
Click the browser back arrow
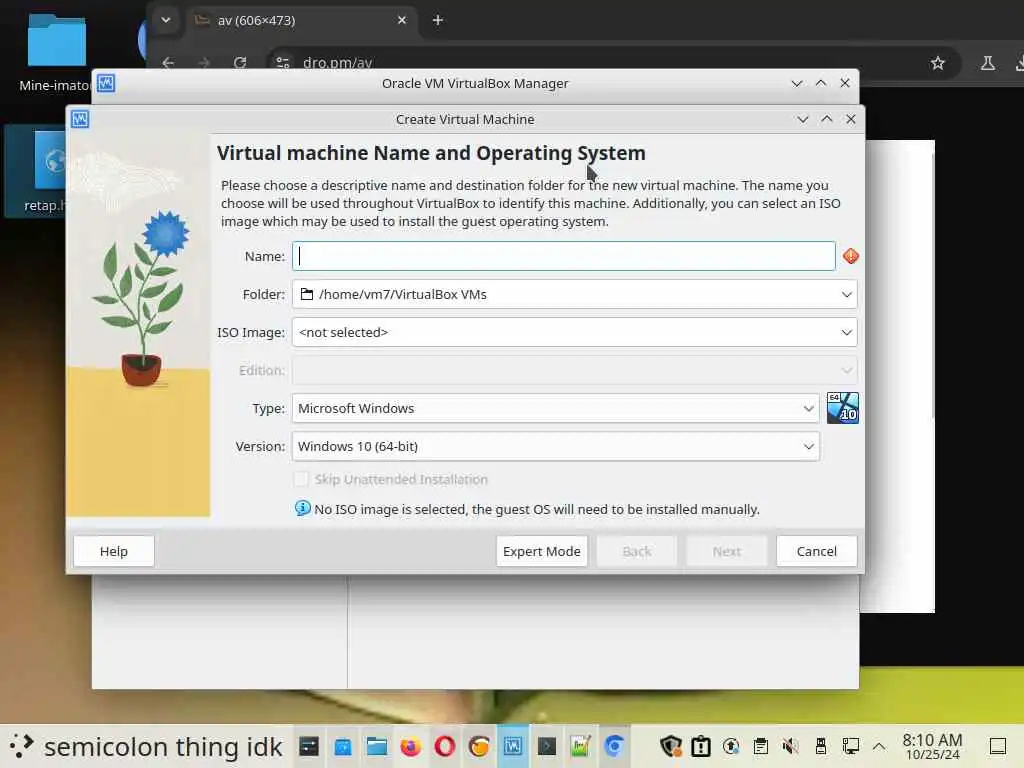pos(168,63)
